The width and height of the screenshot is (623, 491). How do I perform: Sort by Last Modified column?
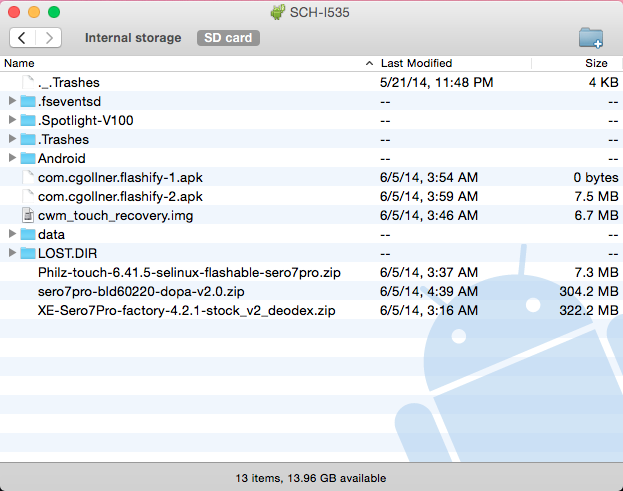click(x=450, y=63)
